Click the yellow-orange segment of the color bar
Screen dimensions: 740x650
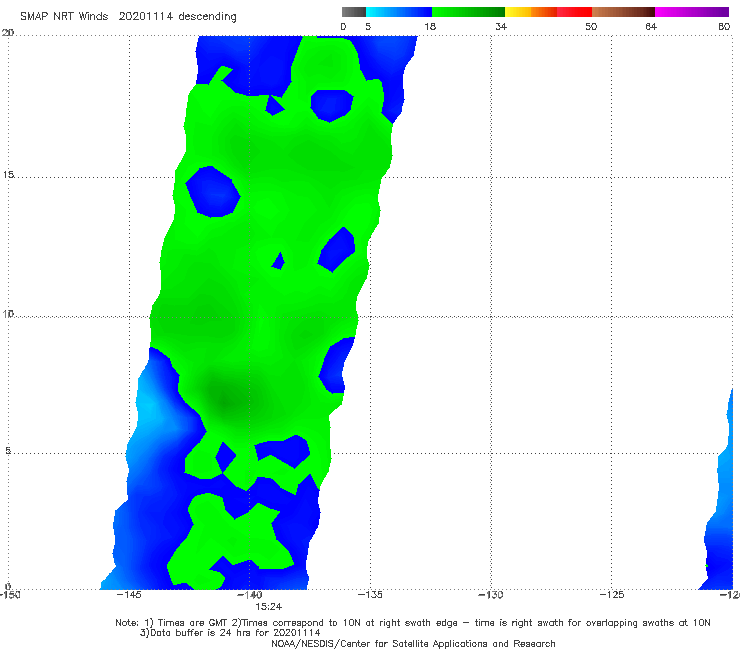pos(531,12)
